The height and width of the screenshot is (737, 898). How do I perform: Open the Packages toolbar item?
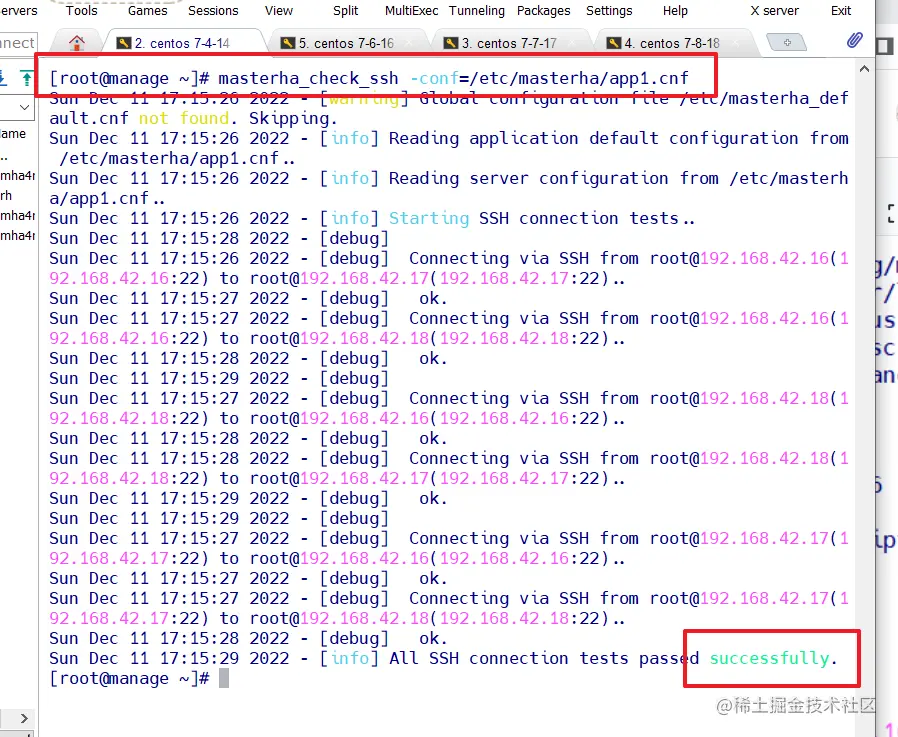click(x=543, y=10)
